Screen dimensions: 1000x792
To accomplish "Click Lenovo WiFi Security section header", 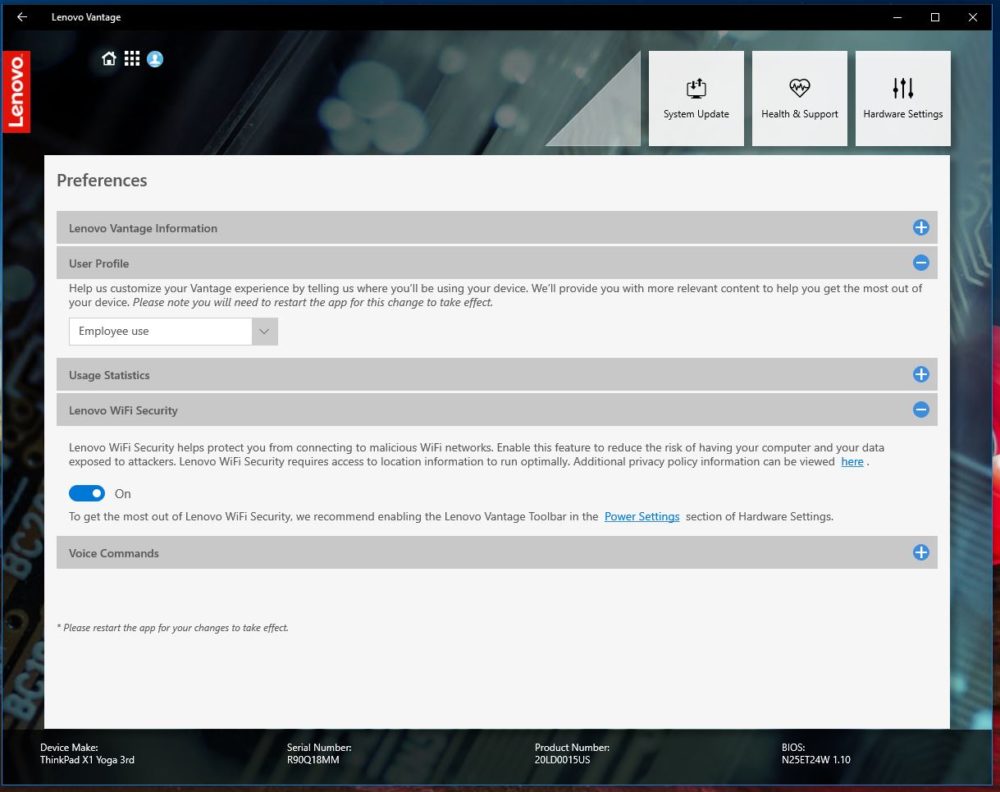I will coord(497,410).
